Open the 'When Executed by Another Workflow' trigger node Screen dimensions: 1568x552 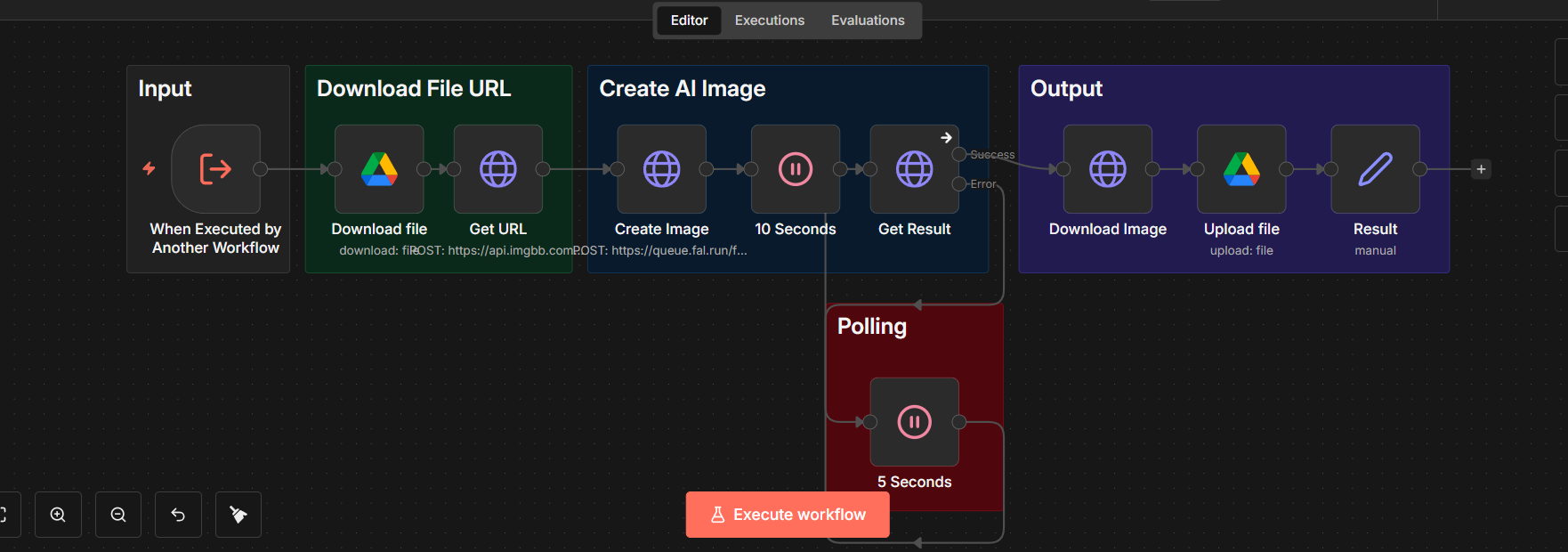coord(215,169)
